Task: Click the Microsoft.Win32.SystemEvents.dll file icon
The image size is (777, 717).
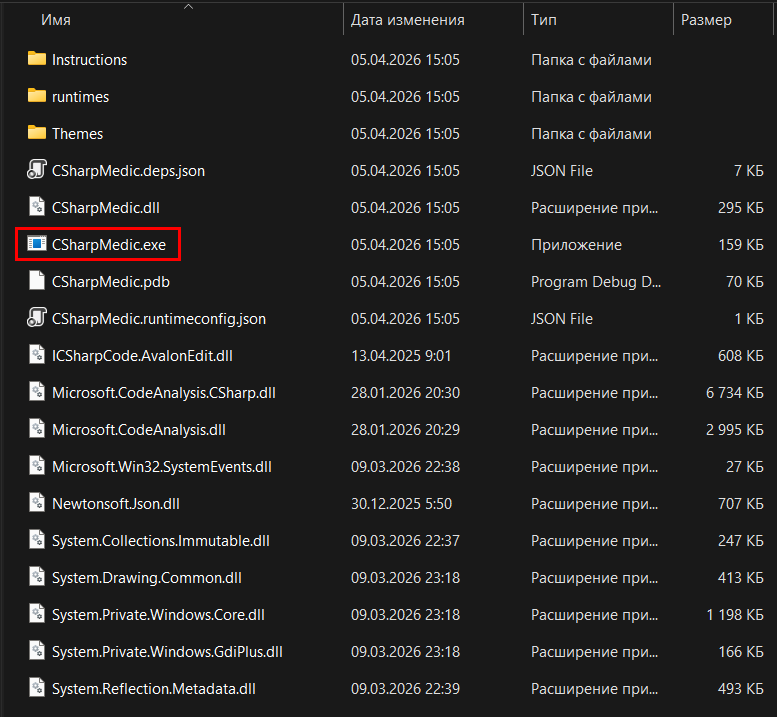Action: [37, 466]
